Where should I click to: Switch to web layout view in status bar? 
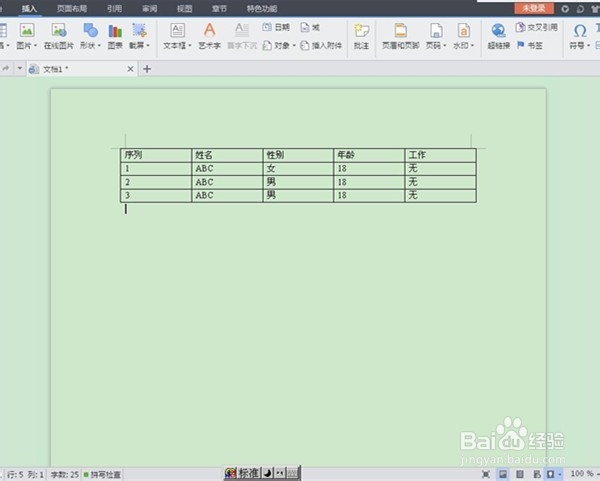pos(537,474)
